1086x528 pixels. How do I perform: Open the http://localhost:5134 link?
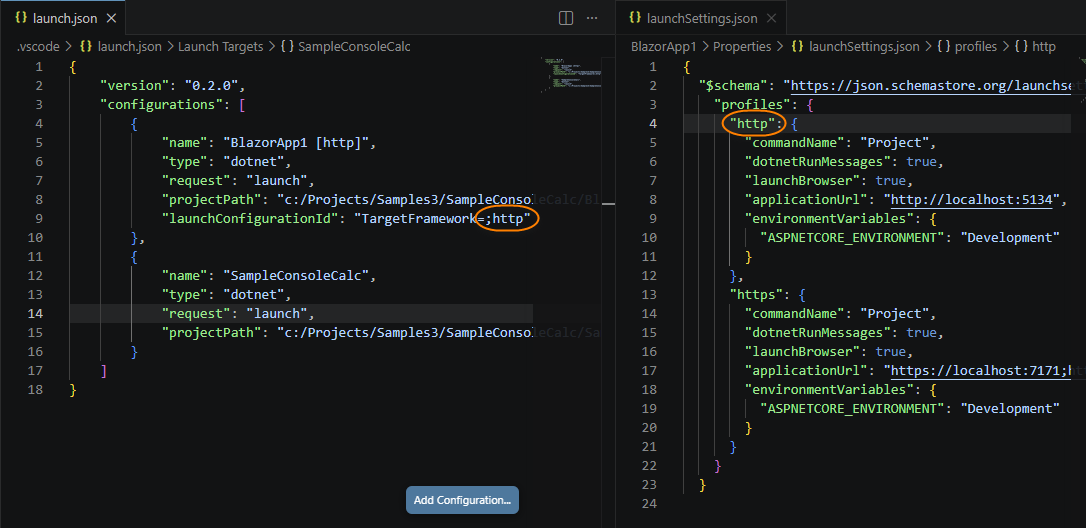click(972, 200)
